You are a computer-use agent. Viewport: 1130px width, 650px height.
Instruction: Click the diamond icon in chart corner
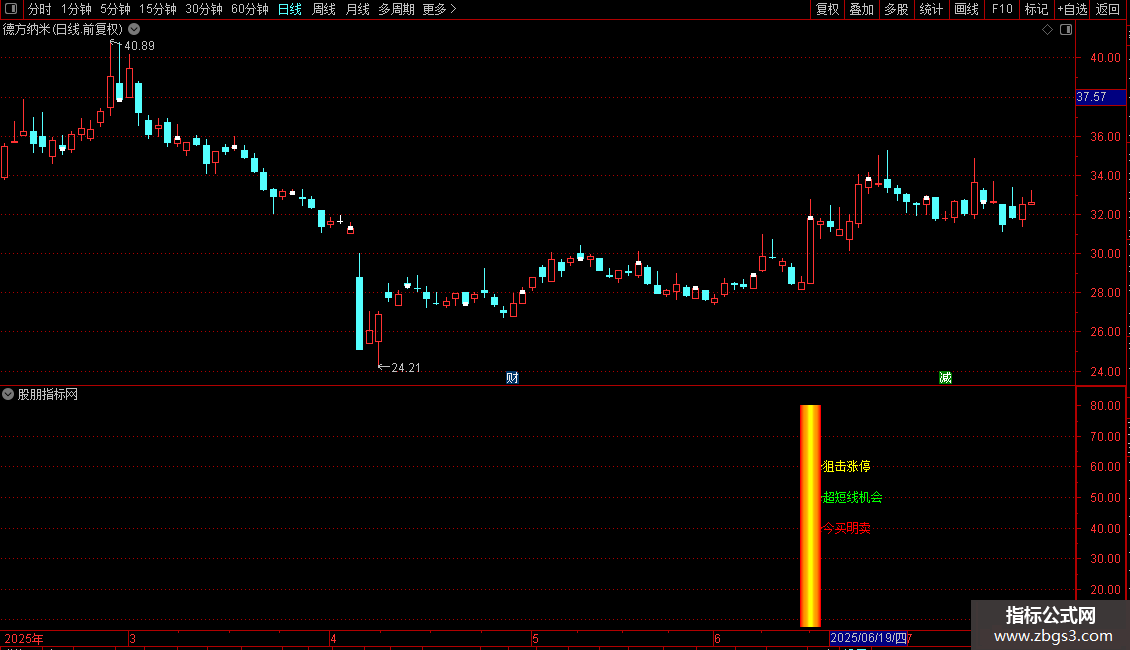[1047, 30]
